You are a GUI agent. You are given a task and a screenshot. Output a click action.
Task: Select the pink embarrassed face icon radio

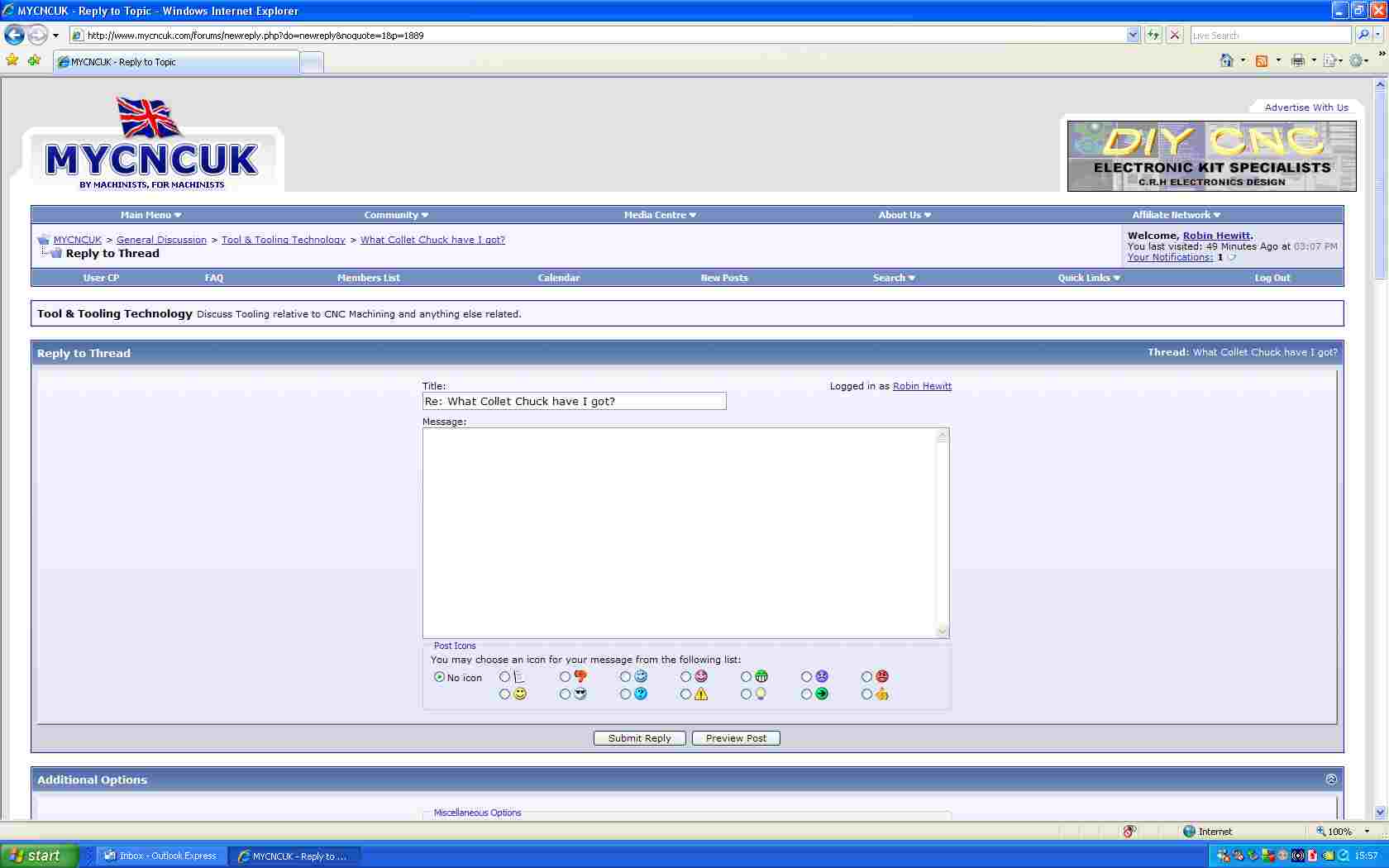click(685, 677)
